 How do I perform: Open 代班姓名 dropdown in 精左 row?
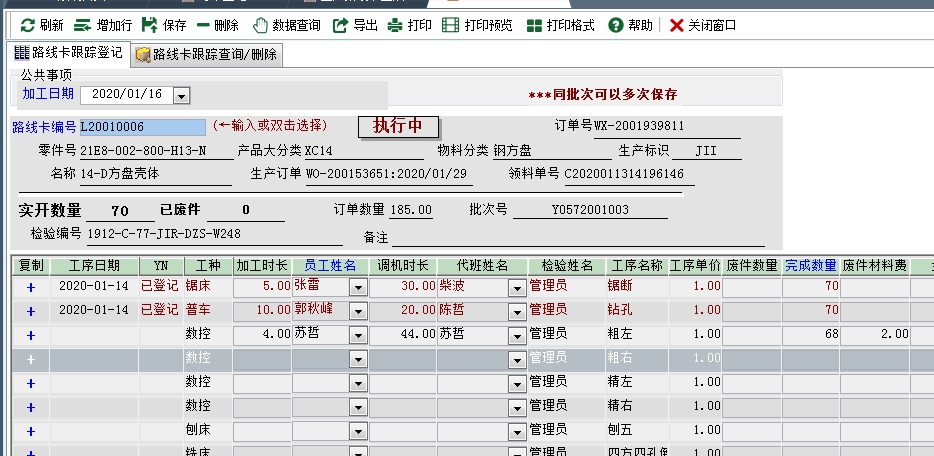click(517, 384)
